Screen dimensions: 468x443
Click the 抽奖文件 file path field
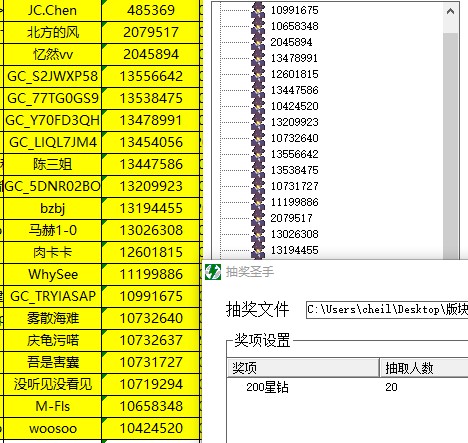coord(387,310)
